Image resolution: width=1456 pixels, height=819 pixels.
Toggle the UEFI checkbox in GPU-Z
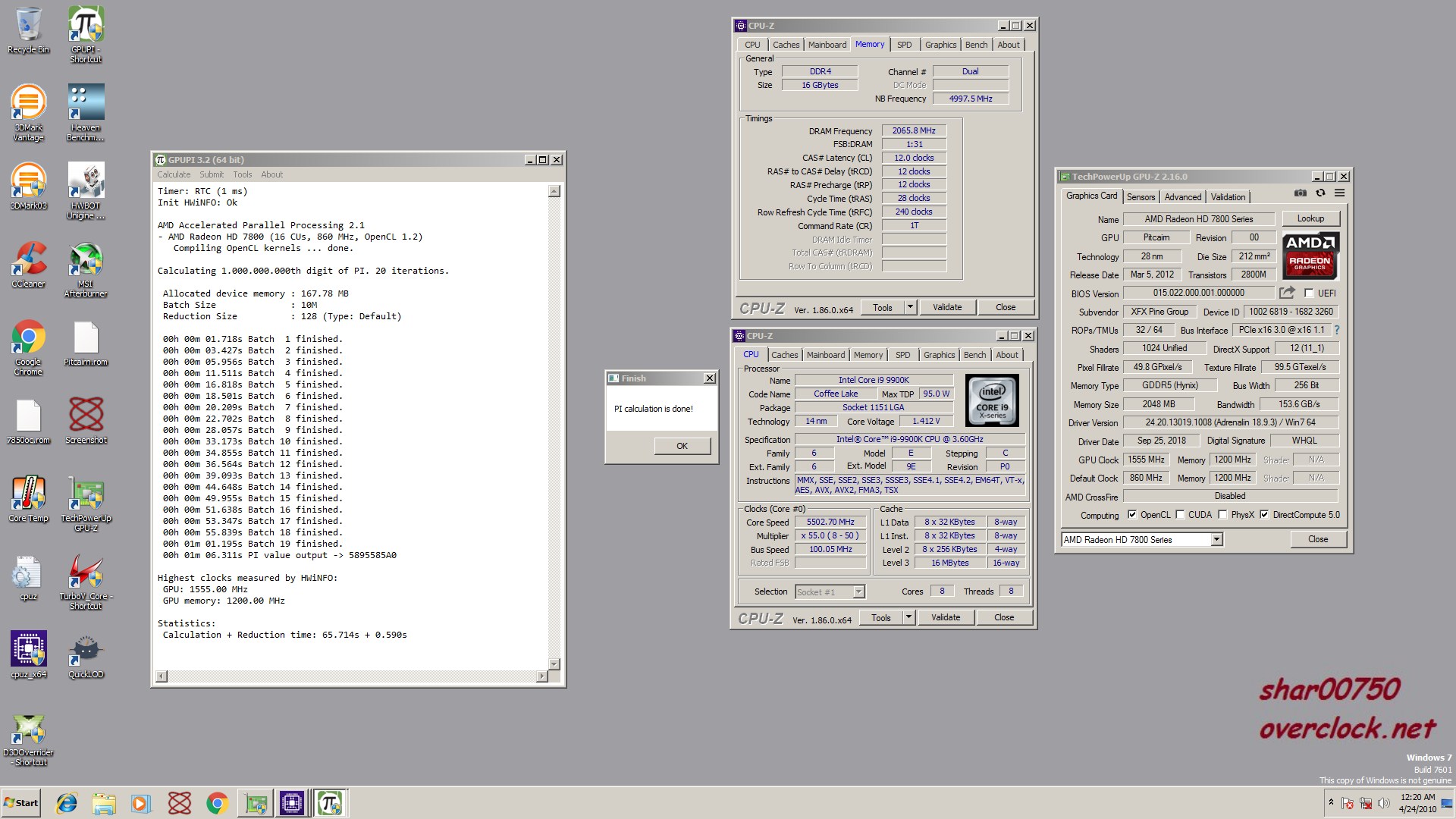tap(1309, 293)
